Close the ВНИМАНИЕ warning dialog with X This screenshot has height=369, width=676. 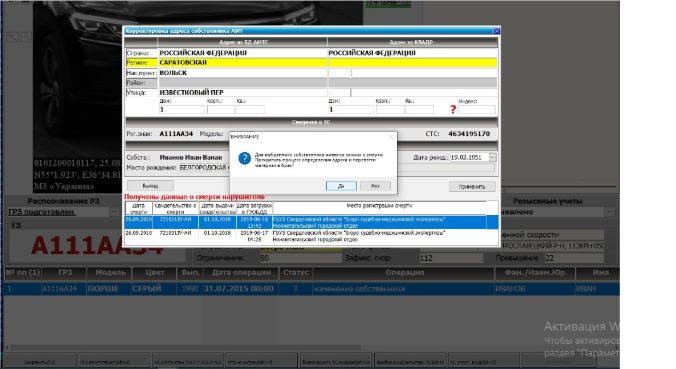click(391, 137)
